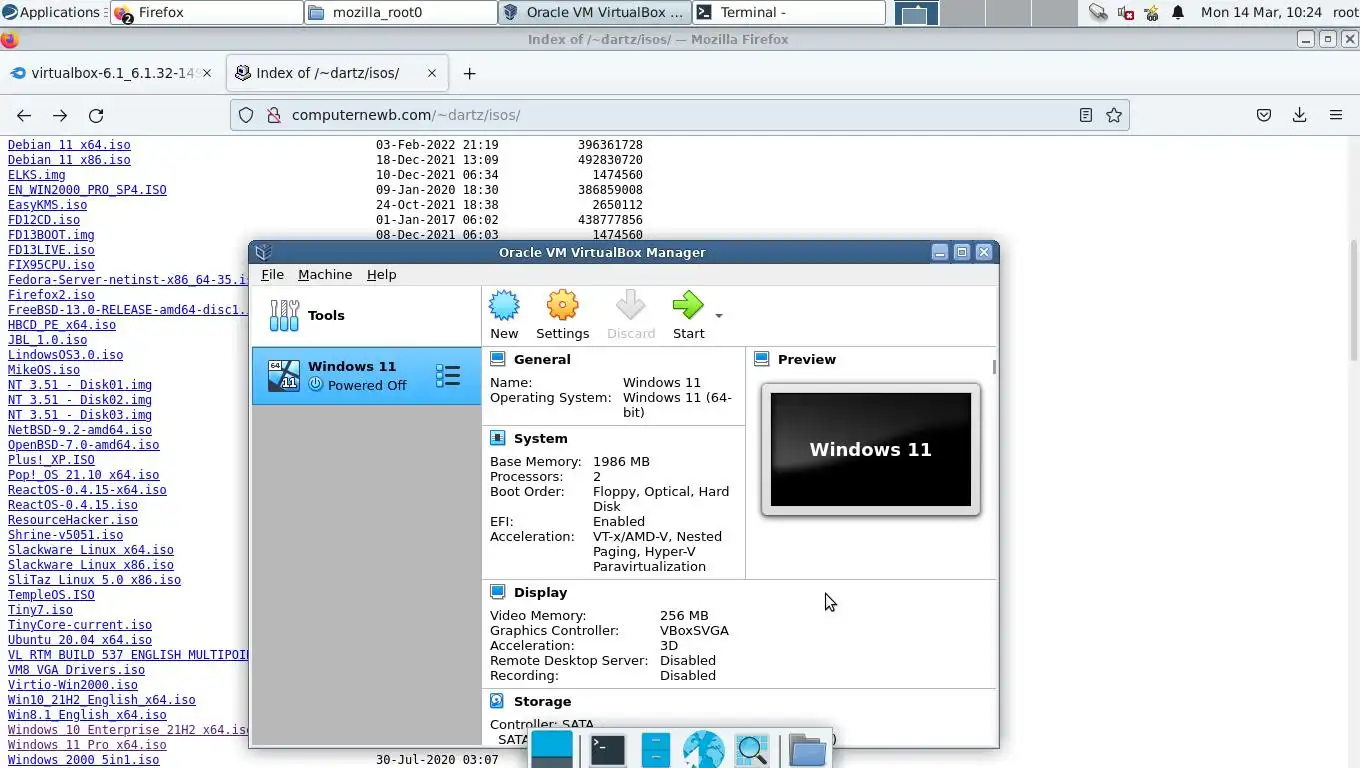Bookmark this page with the star
Screen dimensions: 1360x768
(x=1114, y=115)
